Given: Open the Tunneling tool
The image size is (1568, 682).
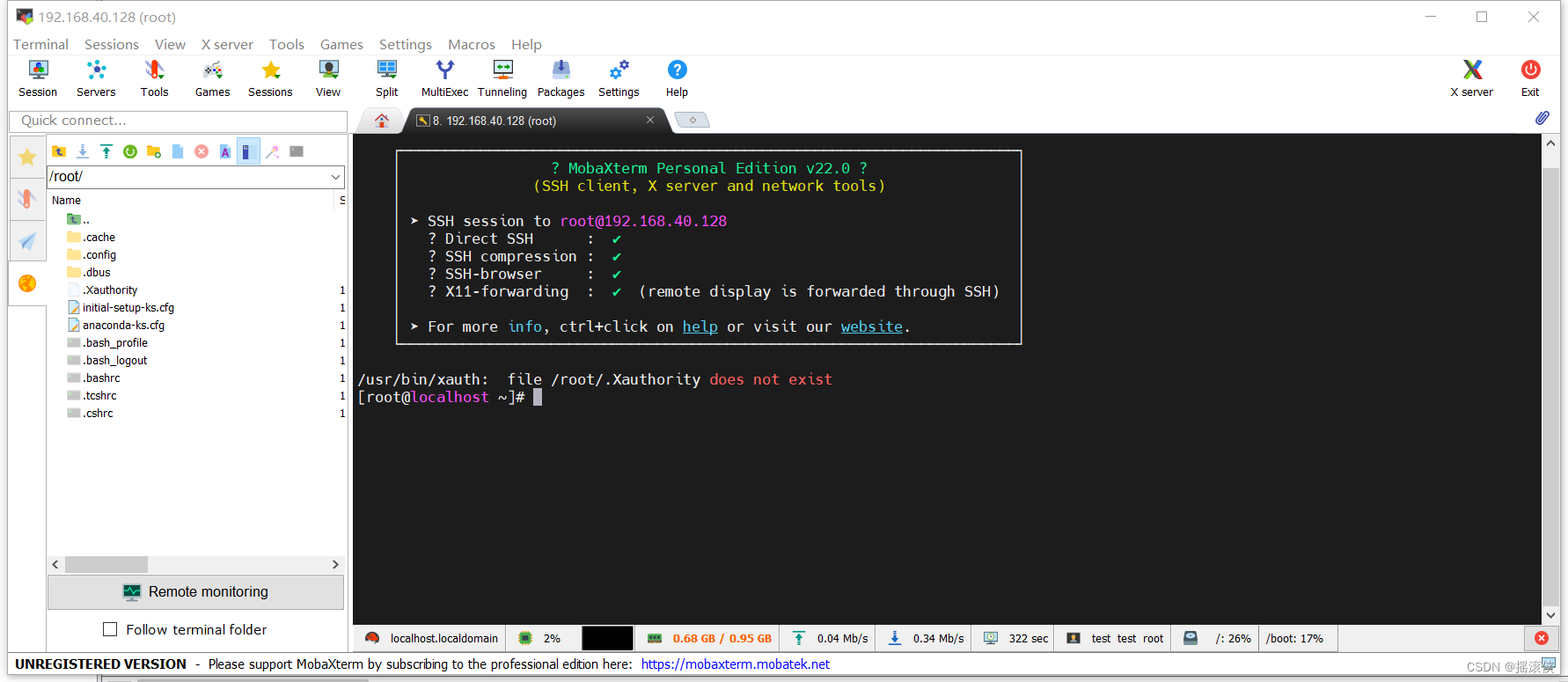Looking at the screenshot, I should tap(502, 78).
